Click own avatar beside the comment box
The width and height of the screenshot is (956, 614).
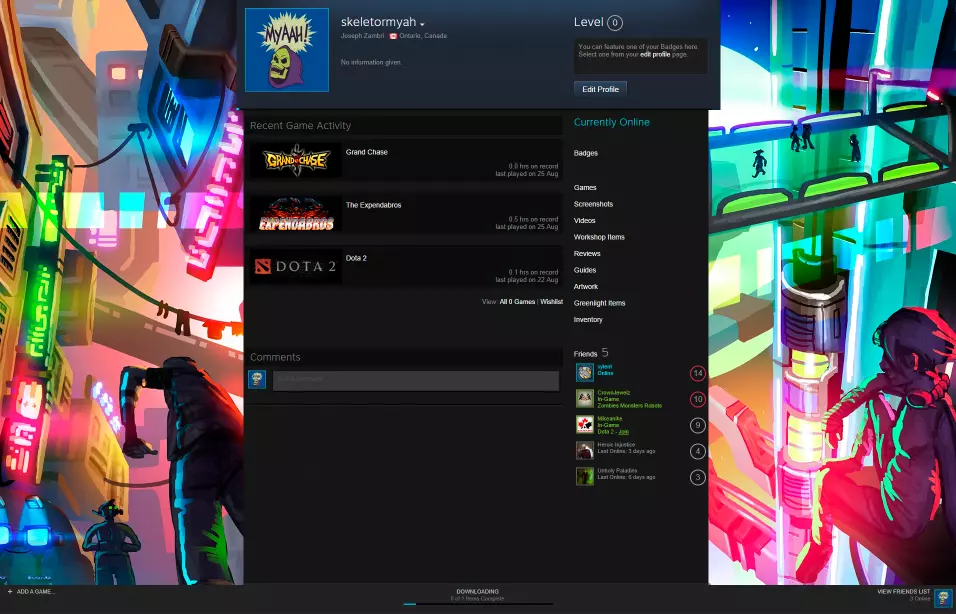(x=257, y=379)
